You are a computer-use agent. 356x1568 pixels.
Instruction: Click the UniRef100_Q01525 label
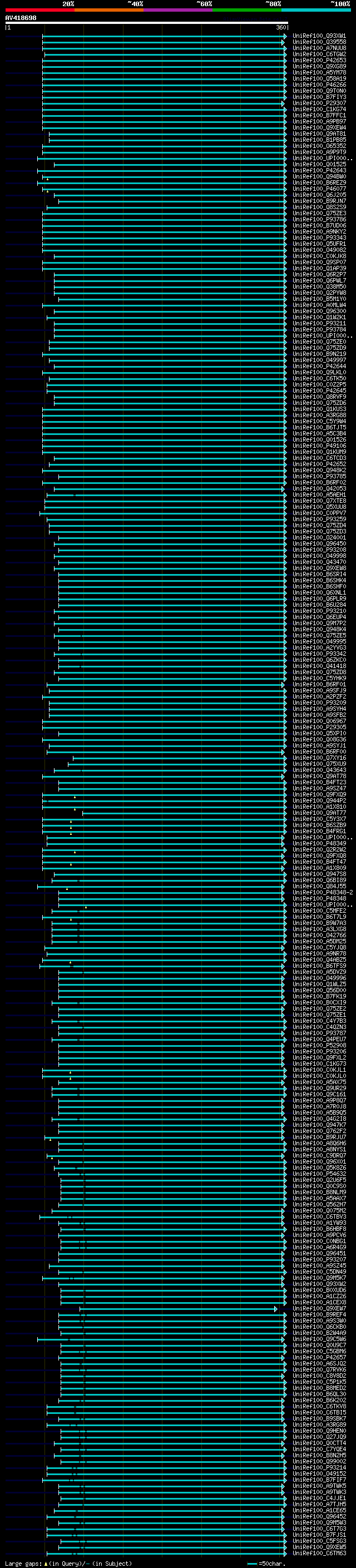319,164
